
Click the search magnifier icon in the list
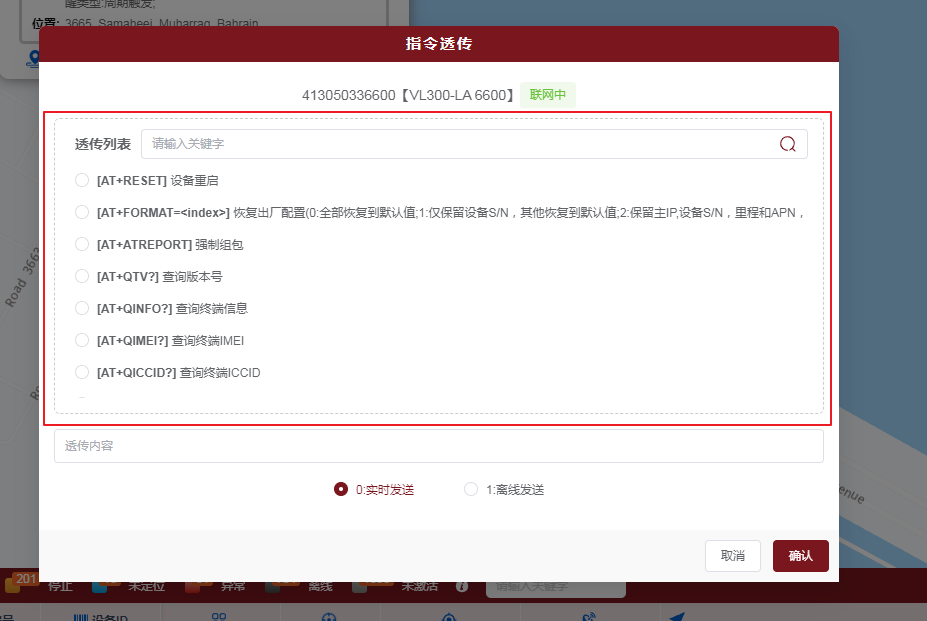click(x=787, y=144)
